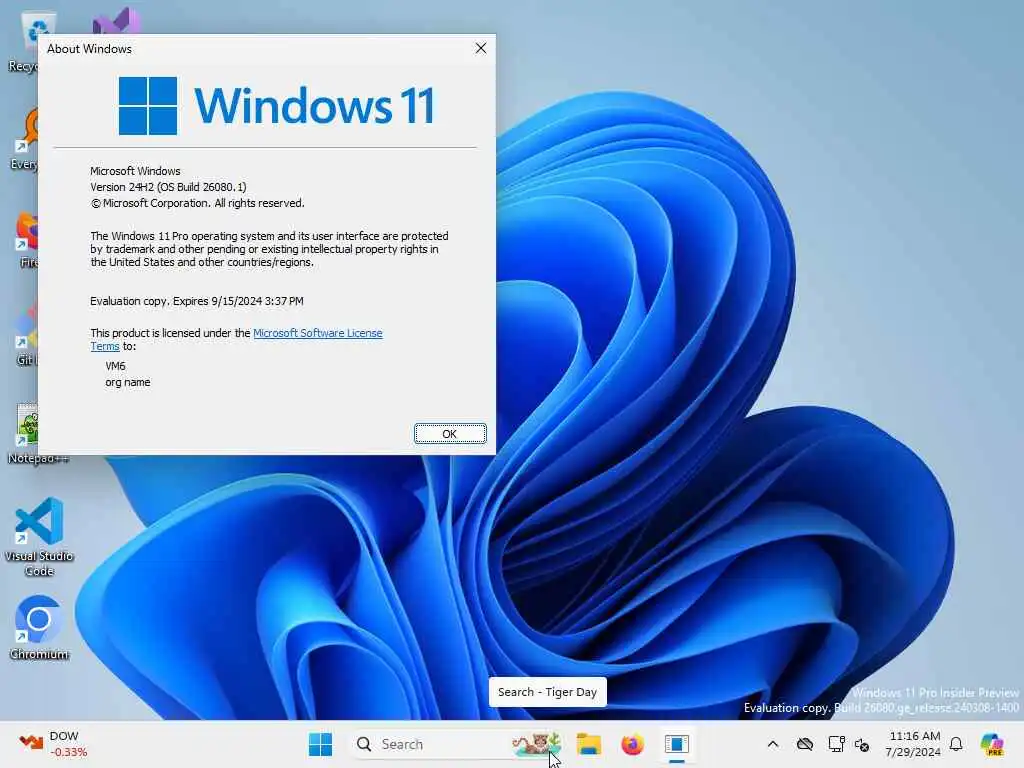Screen dimensions: 1024x768
Task: Click the 'Evaluation copy. Expires 9/15/2024' line
Action: click(197, 301)
